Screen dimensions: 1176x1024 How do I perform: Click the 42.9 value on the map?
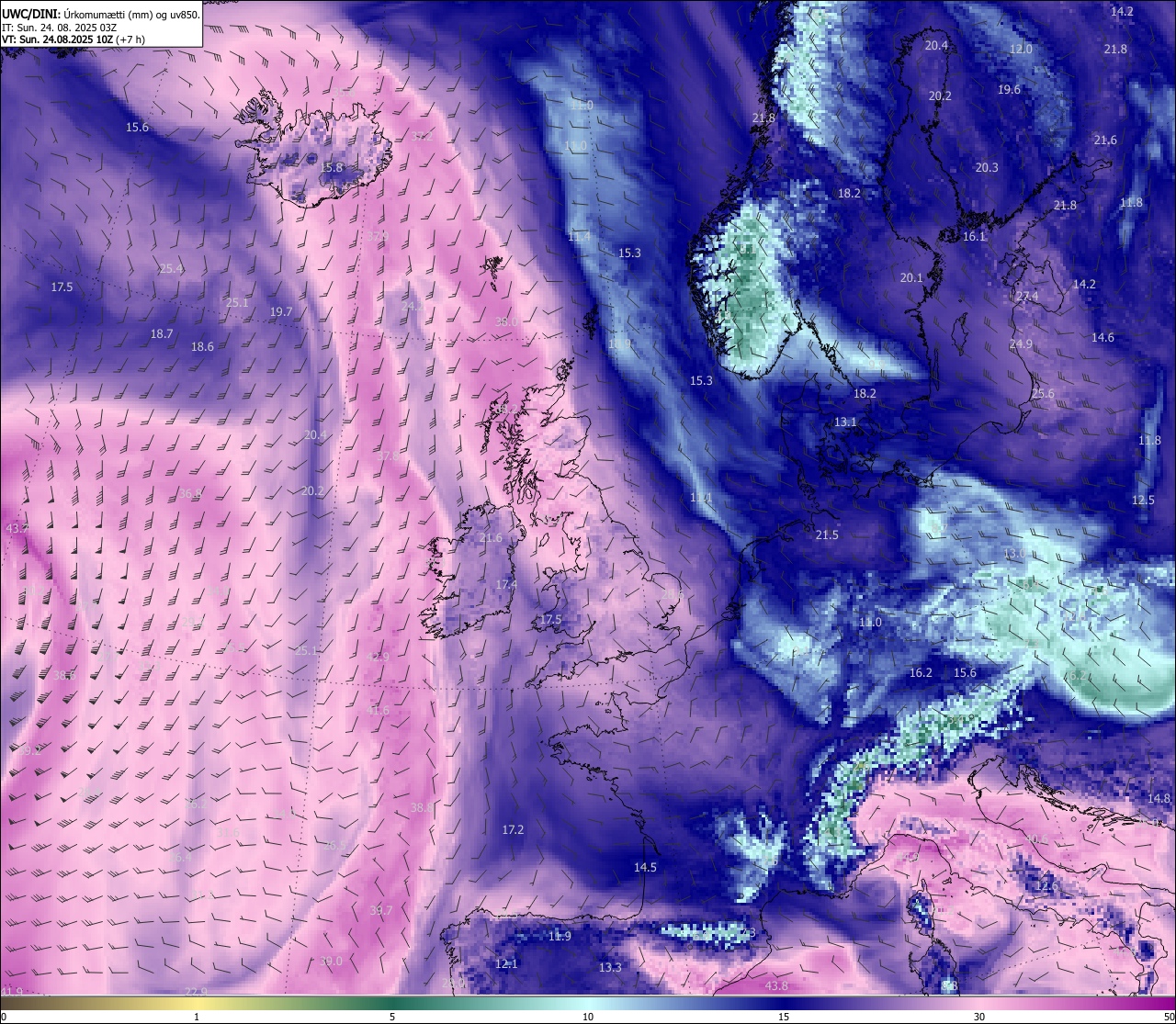(378, 658)
